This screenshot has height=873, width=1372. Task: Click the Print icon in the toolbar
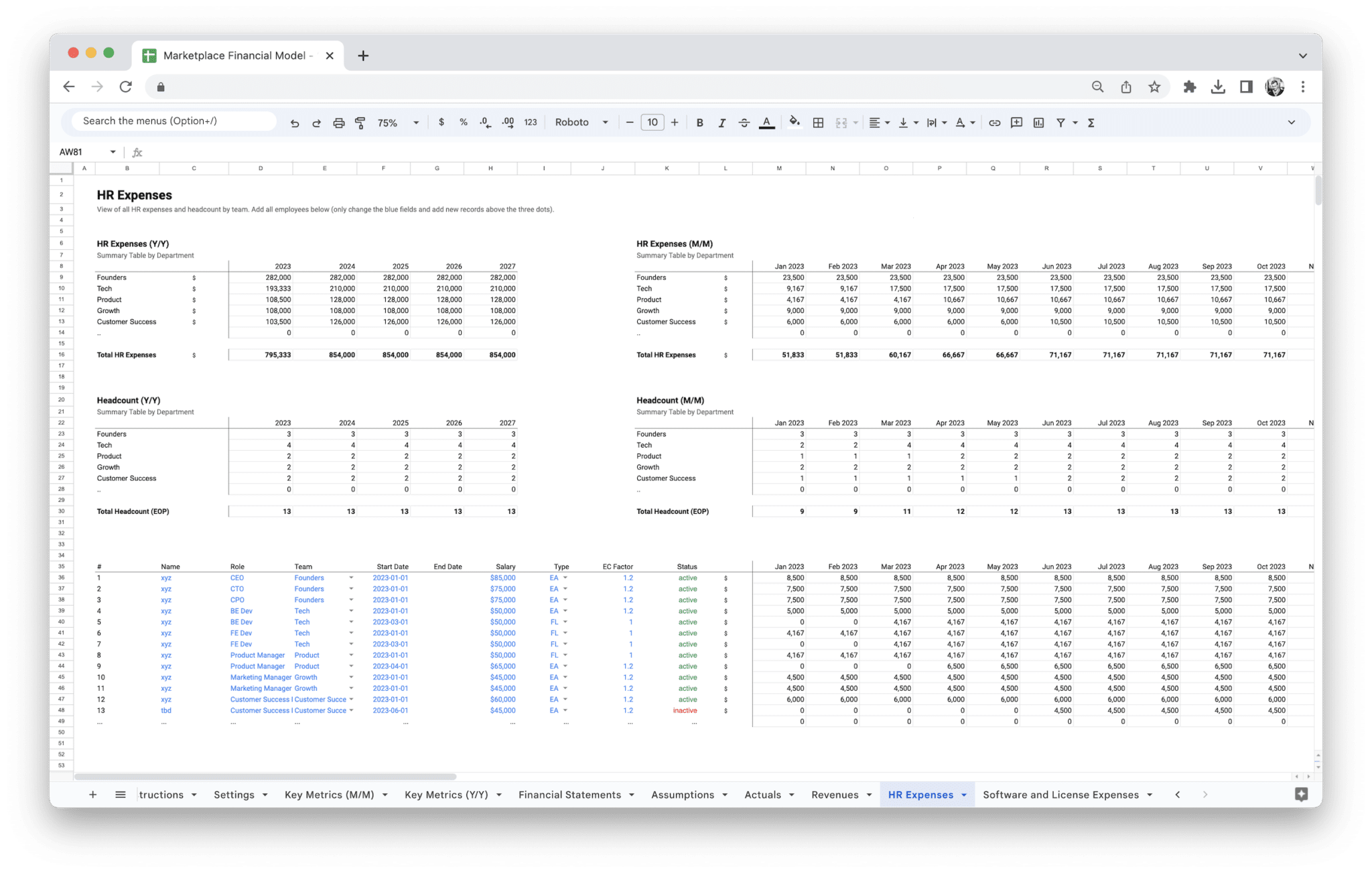point(338,123)
